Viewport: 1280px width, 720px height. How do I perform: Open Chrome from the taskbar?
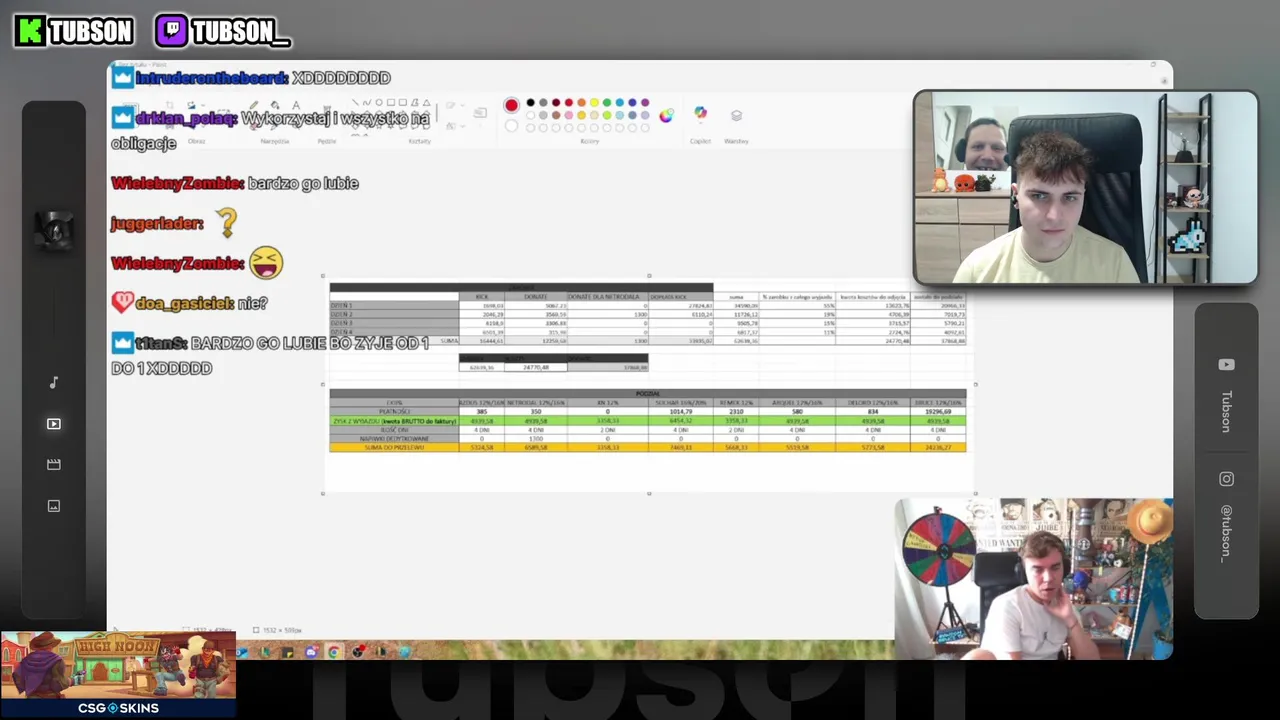334,652
